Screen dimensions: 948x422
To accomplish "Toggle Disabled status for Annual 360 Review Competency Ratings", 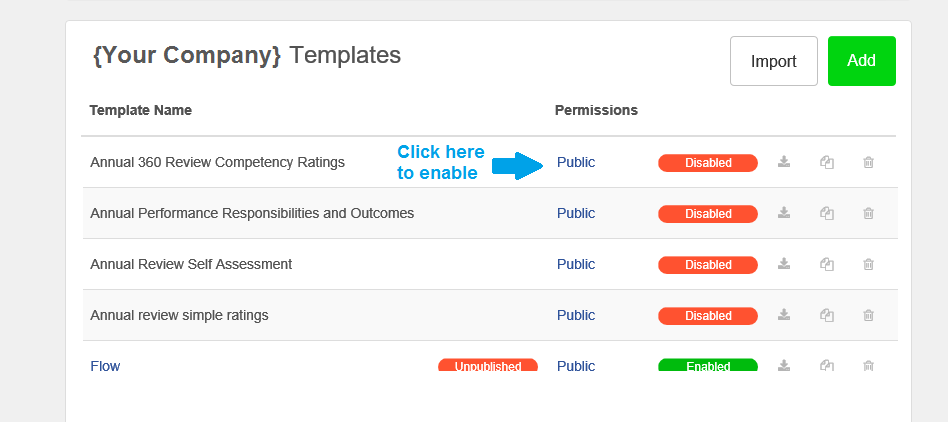I will [x=708, y=163].
